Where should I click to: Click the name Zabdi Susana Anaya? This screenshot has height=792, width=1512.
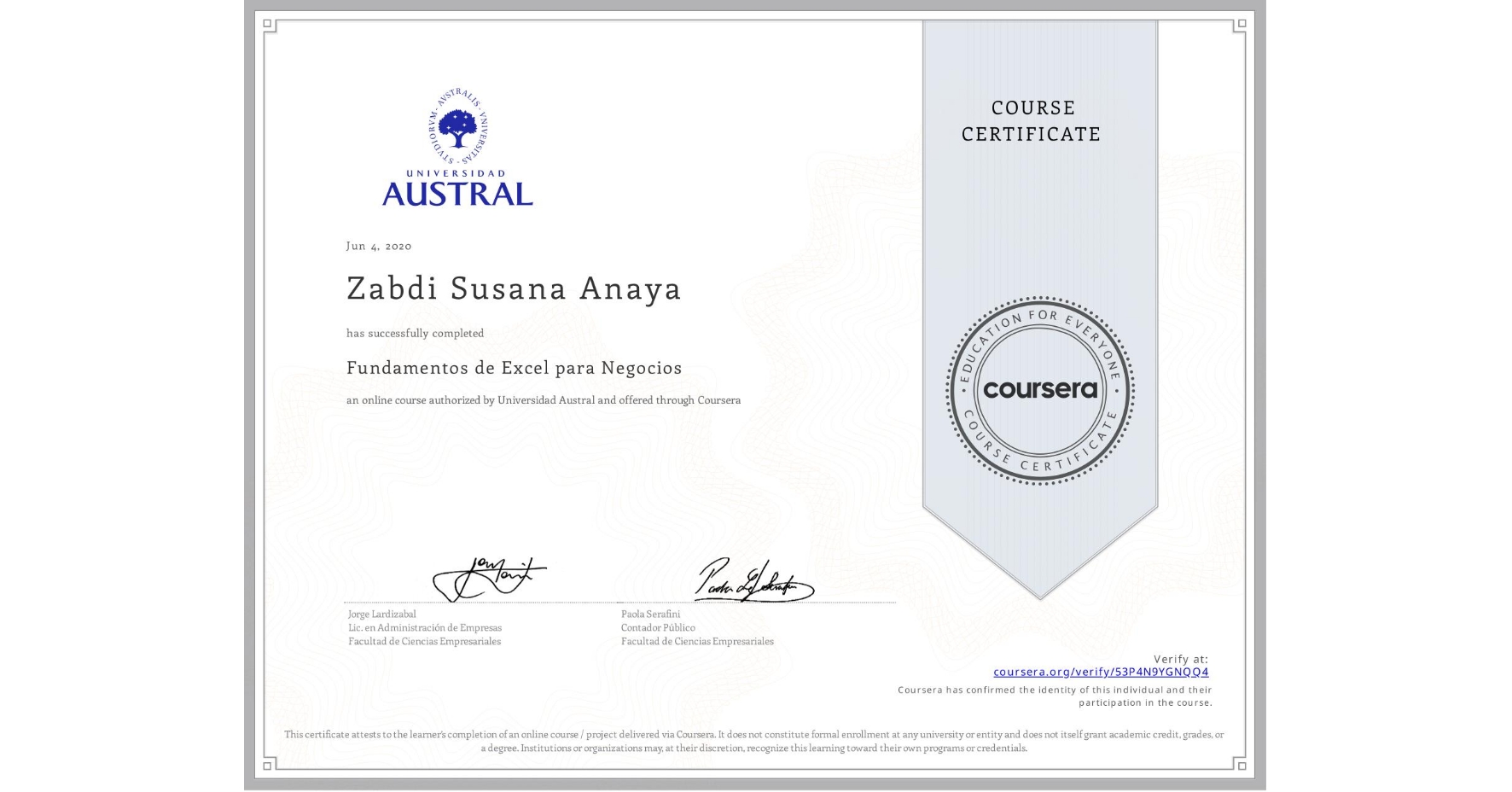[x=513, y=289]
